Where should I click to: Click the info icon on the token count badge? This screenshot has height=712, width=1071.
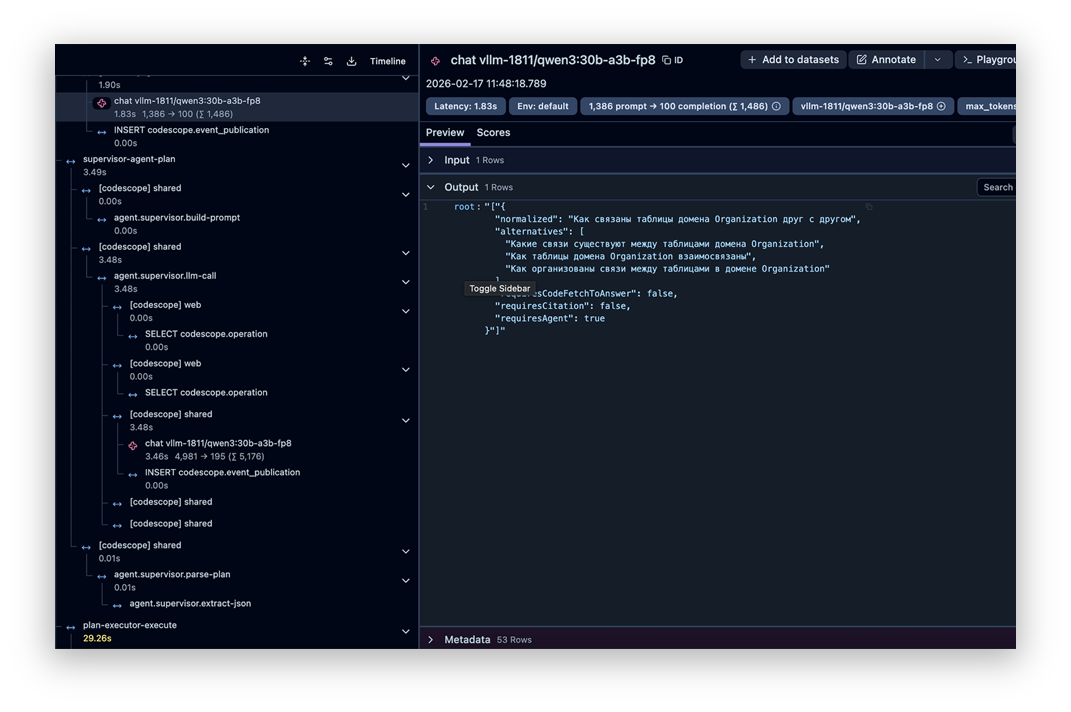(x=776, y=106)
